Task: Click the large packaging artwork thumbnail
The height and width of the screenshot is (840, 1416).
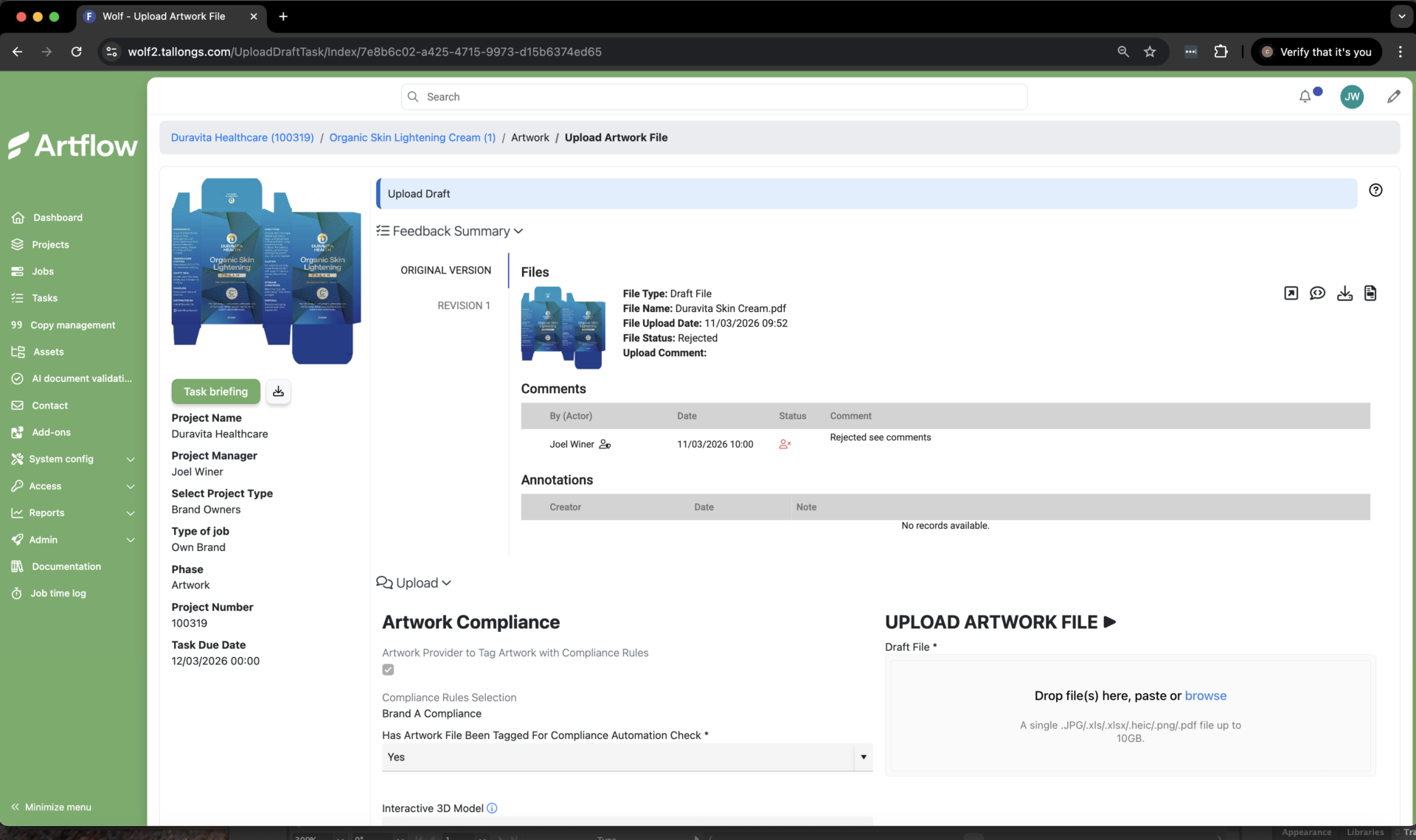Action: [x=265, y=271]
